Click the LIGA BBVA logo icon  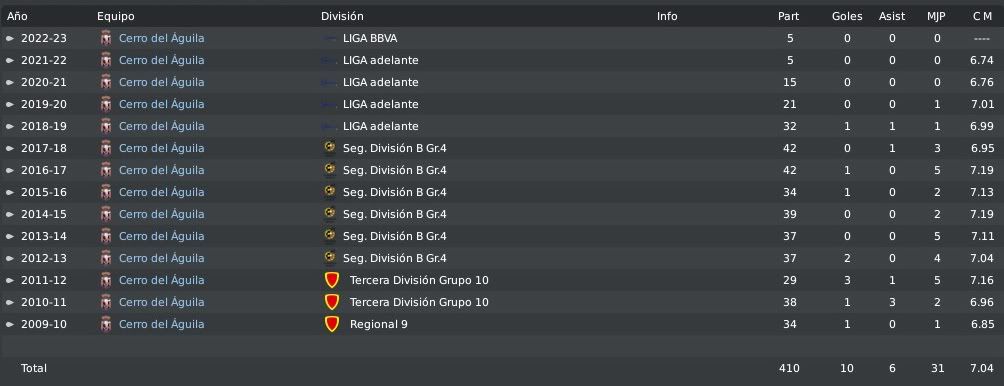coord(330,38)
